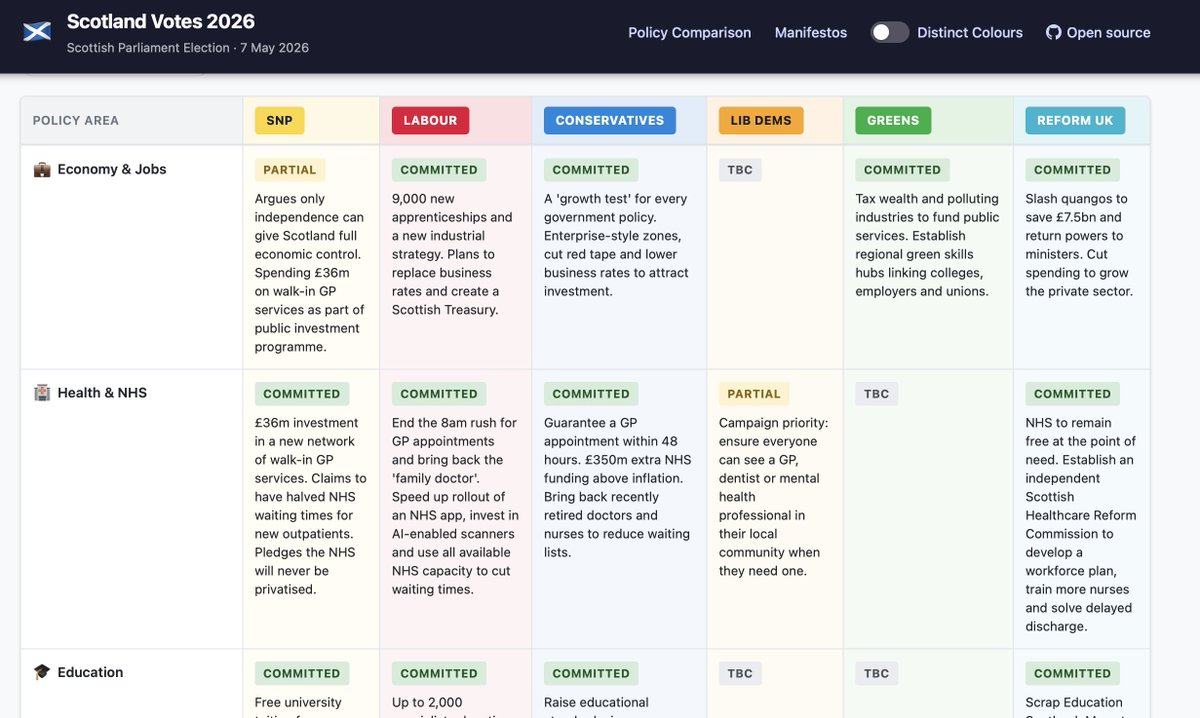Select the SNP party badge

click(280, 120)
